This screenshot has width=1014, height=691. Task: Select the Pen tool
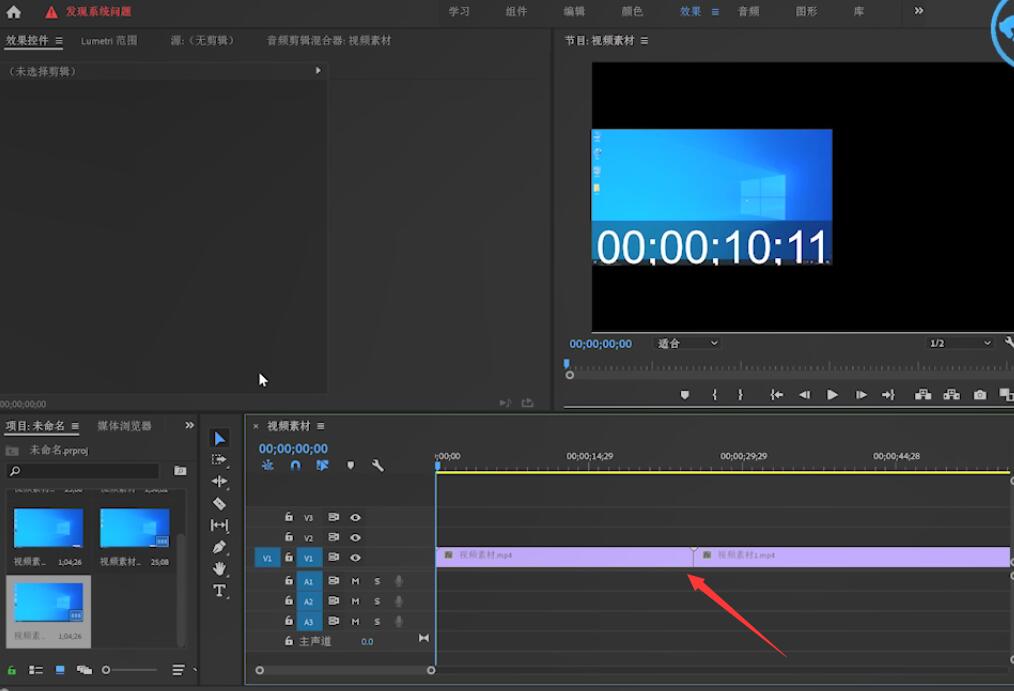[x=219, y=547]
